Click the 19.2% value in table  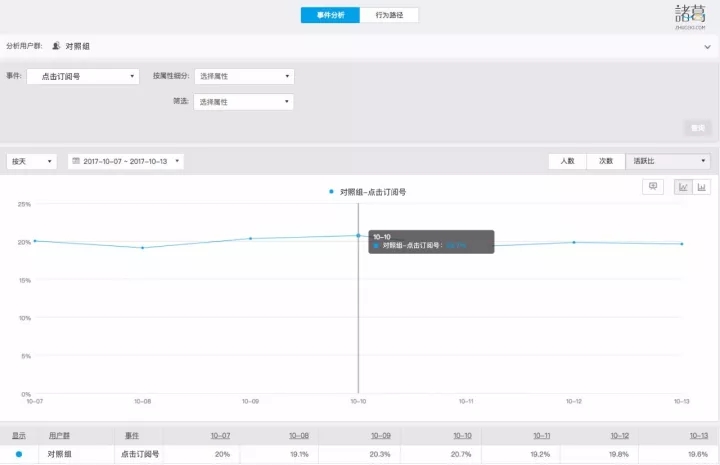click(540, 454)
